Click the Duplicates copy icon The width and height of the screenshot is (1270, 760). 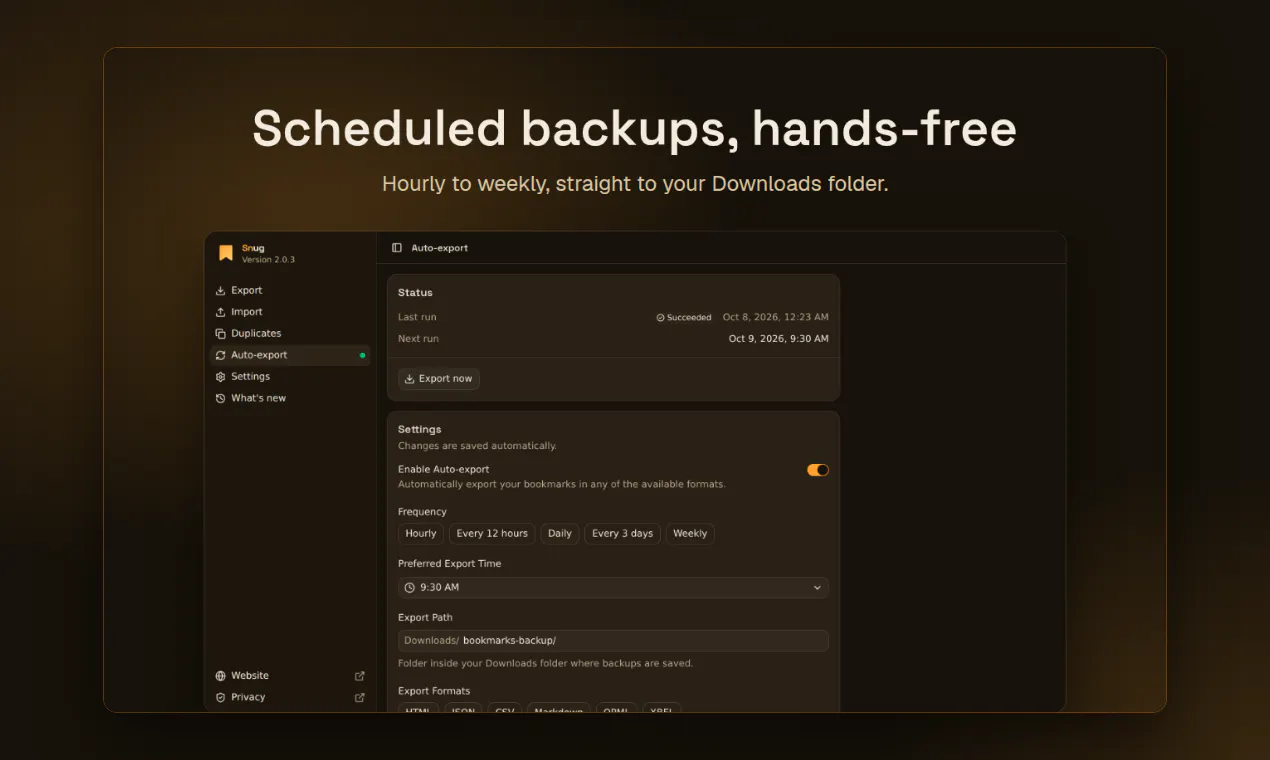(221, 333)
